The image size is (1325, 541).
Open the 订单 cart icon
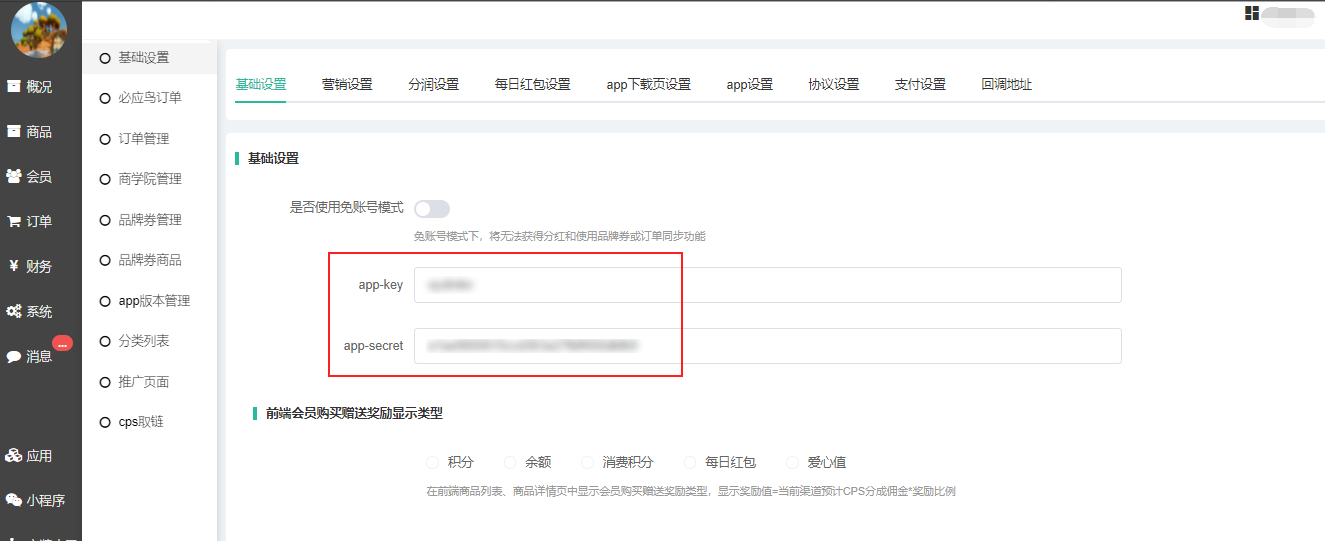[14, 221]
